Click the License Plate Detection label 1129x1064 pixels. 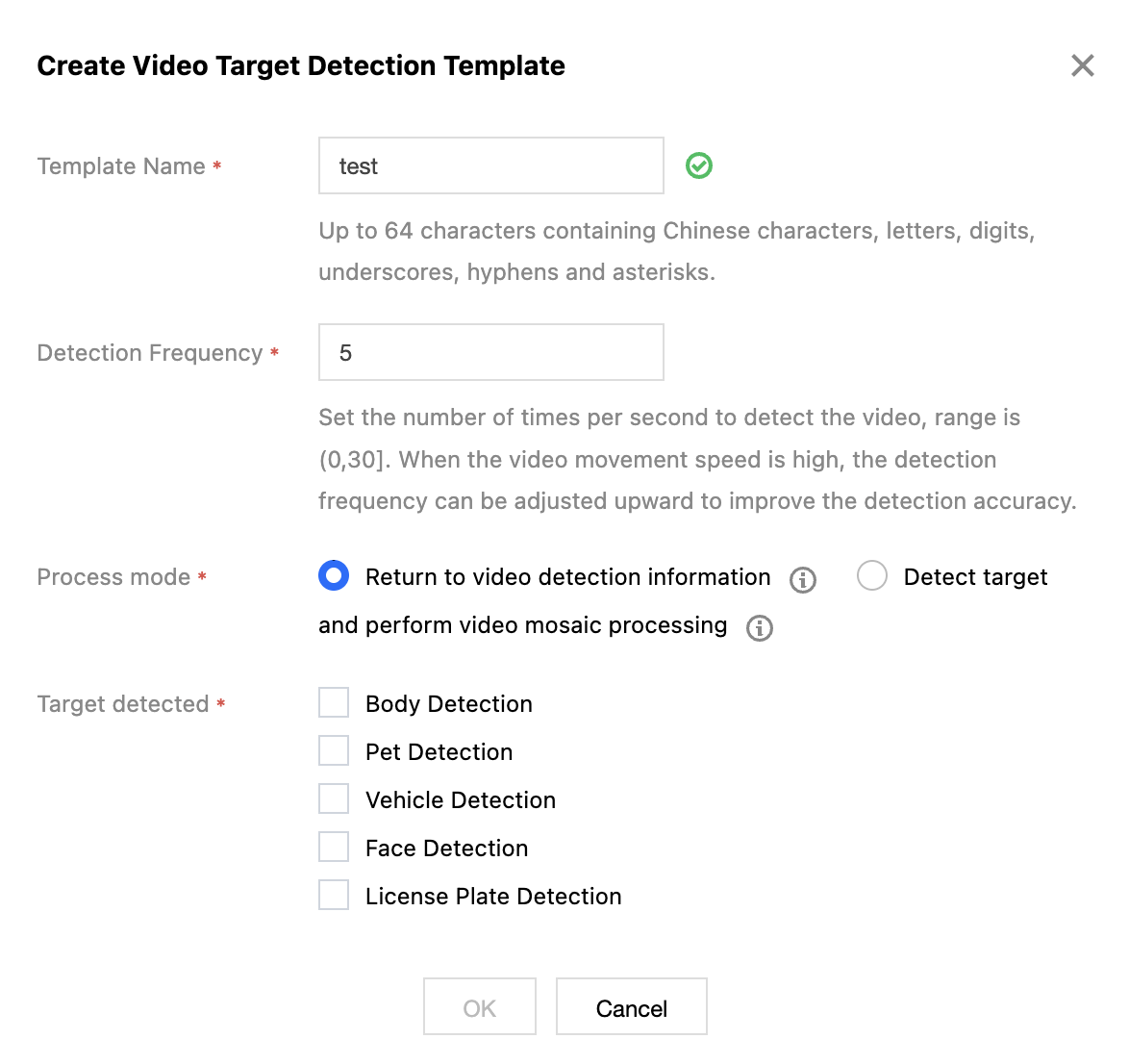click(493, 897)
